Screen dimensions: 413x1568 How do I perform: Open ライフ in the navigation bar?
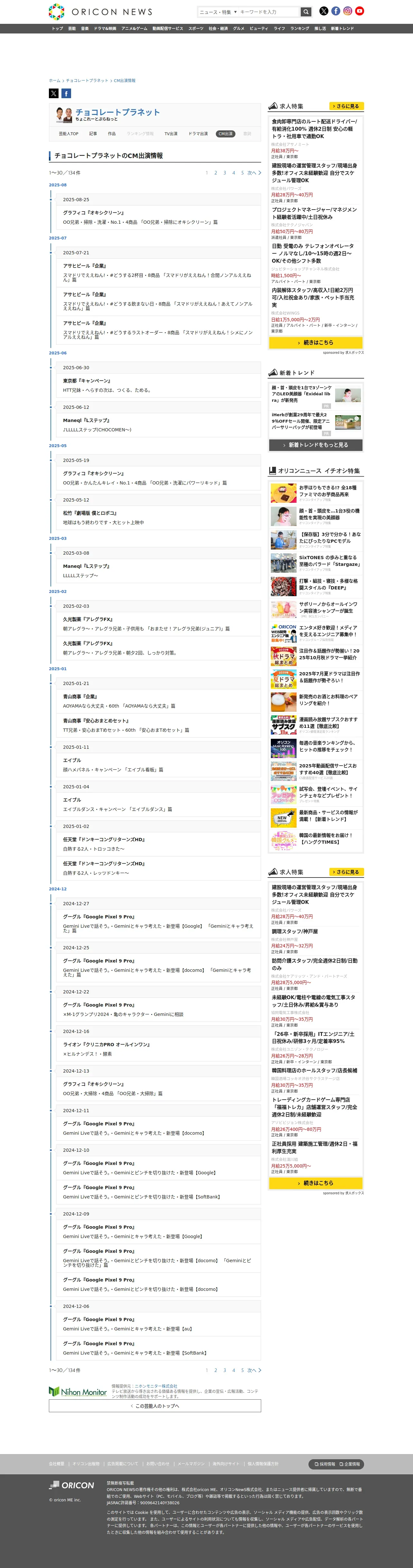279,29
